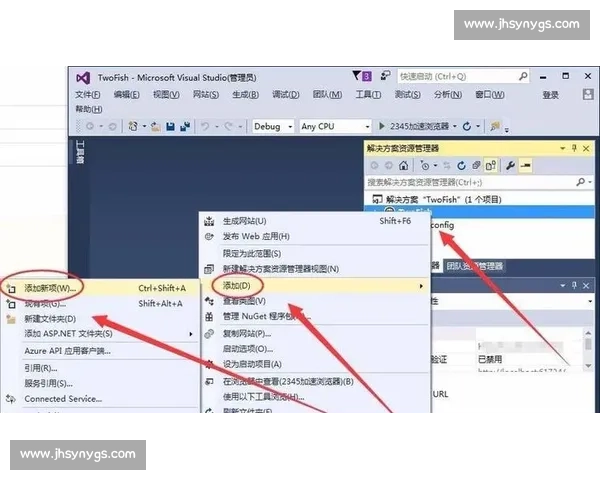Open the 调试(D) menu

(285, 95)
